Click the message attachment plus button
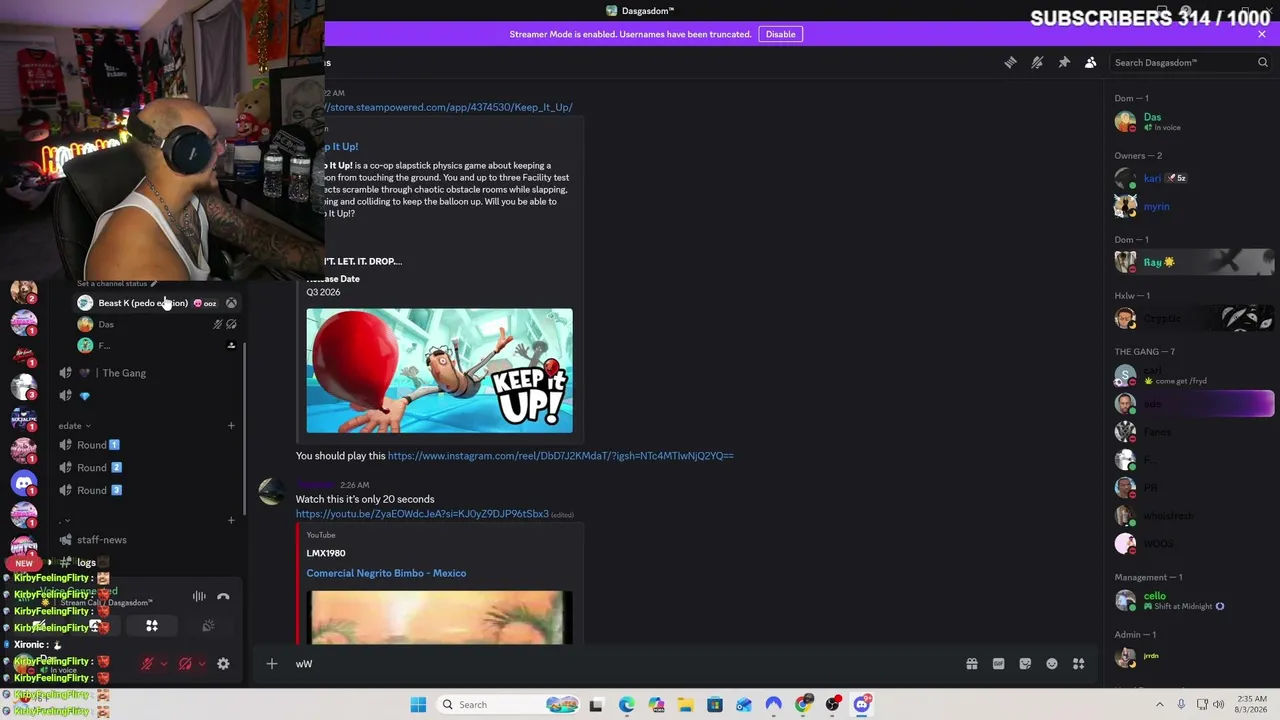 point(271,663)
